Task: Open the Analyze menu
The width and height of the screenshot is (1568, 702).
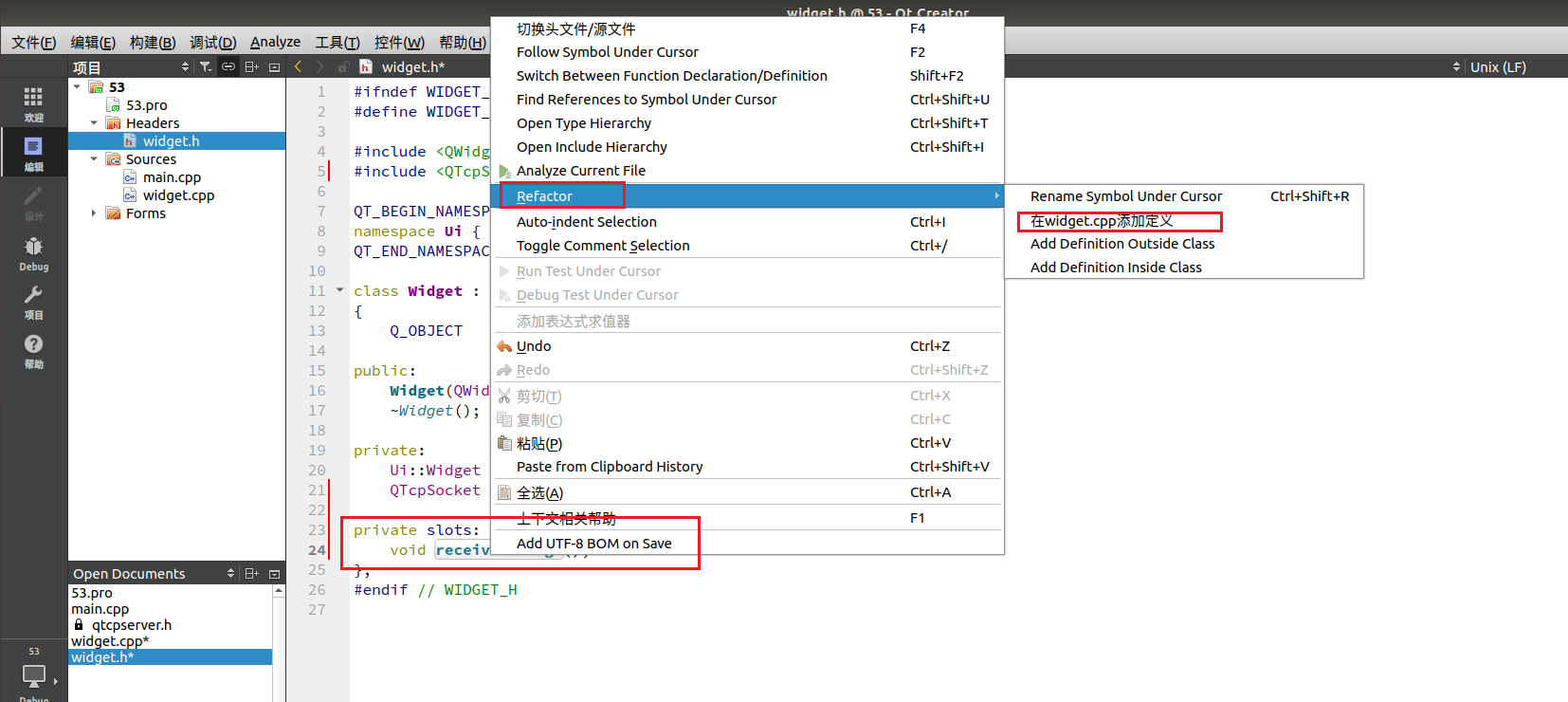Action: coord(275,42)
